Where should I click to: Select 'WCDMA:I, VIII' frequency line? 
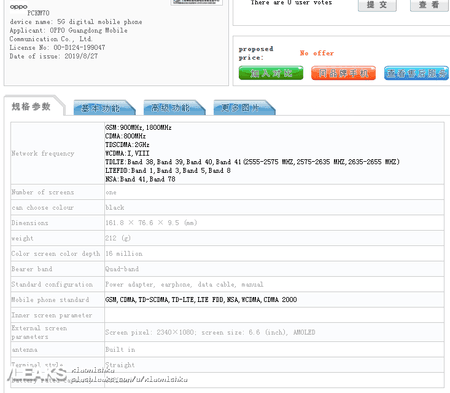(x=127, y=154)
